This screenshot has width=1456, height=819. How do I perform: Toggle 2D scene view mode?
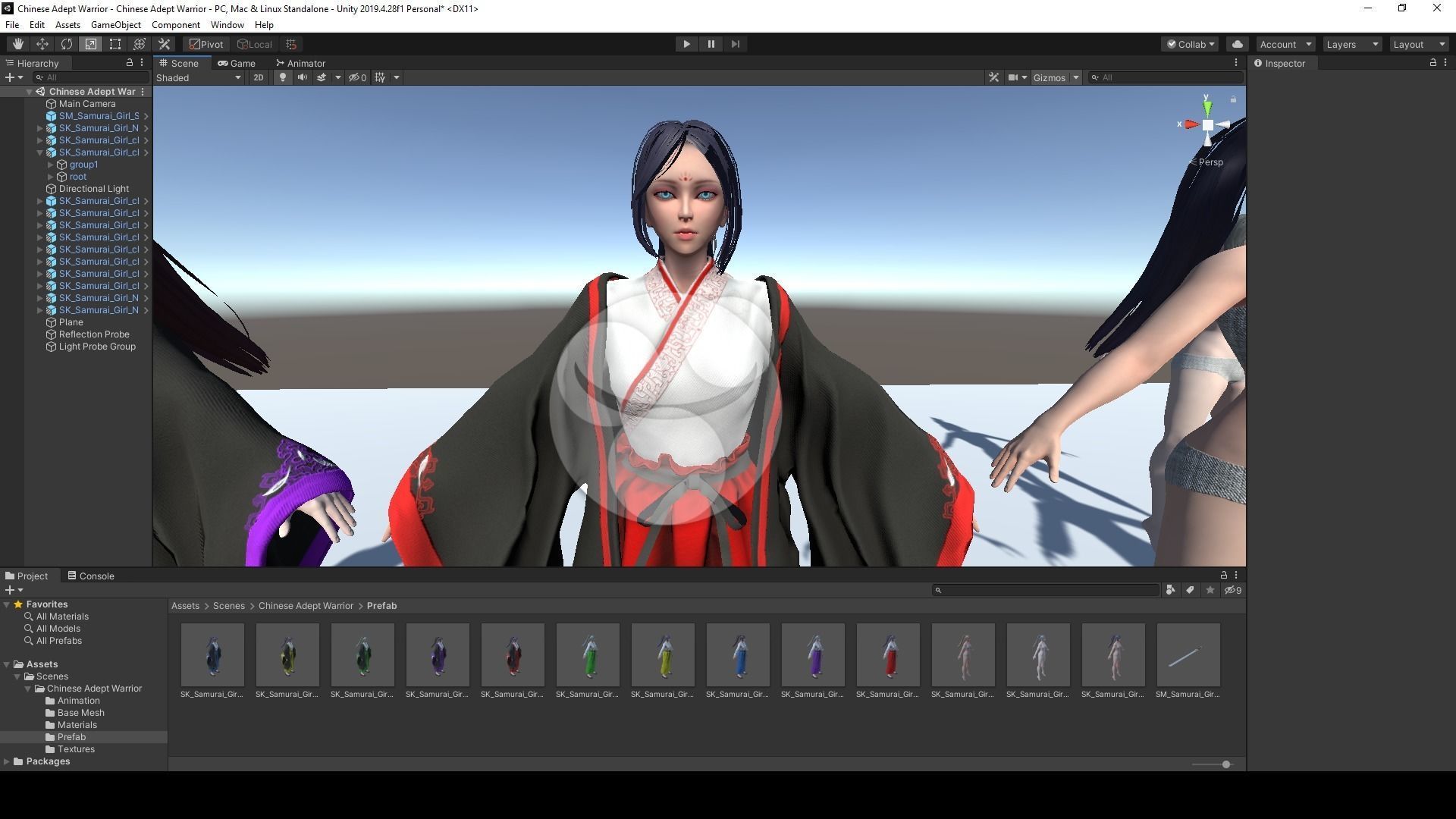pyautogui.click(x=259, y=77)
